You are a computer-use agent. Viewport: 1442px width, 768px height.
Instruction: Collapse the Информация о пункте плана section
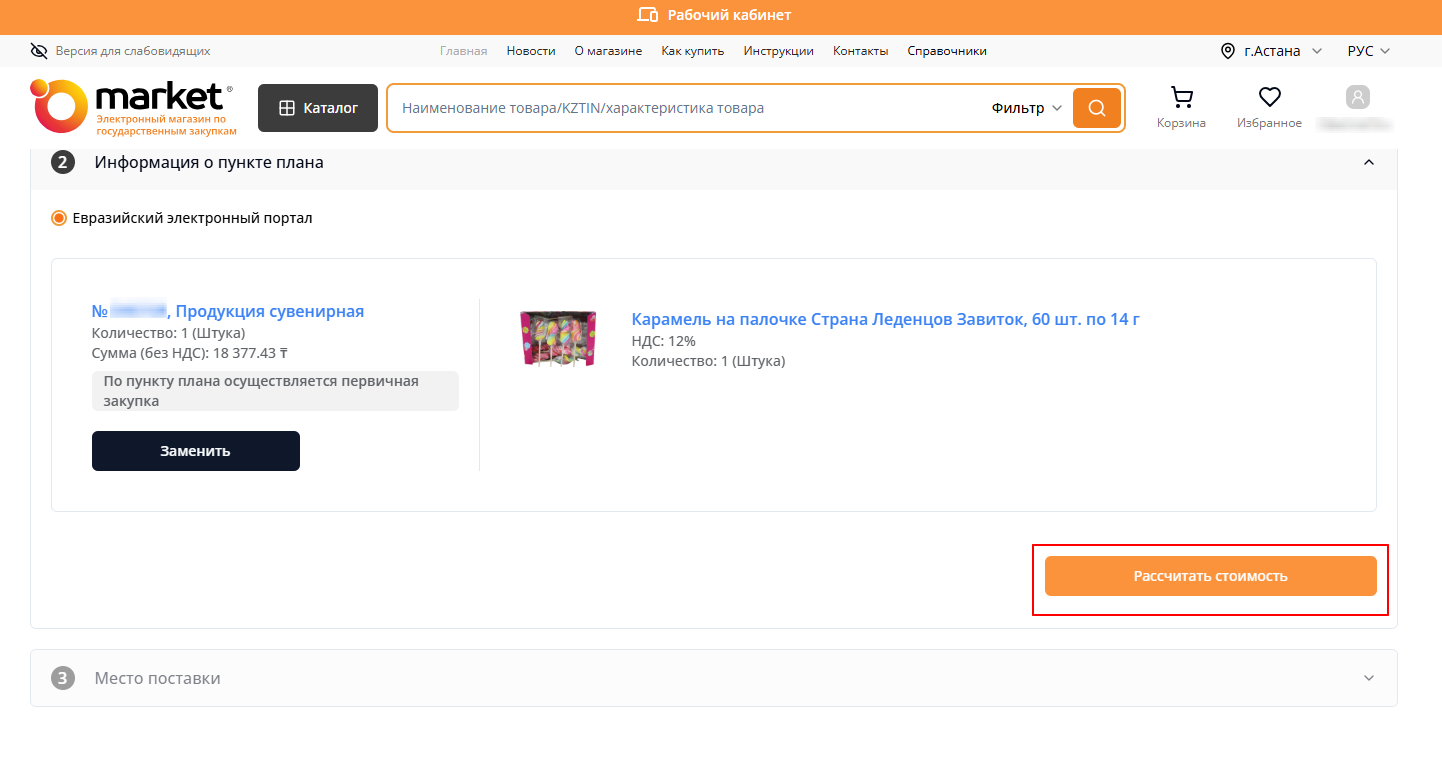pyautogui.click(x=1369, y=162)
